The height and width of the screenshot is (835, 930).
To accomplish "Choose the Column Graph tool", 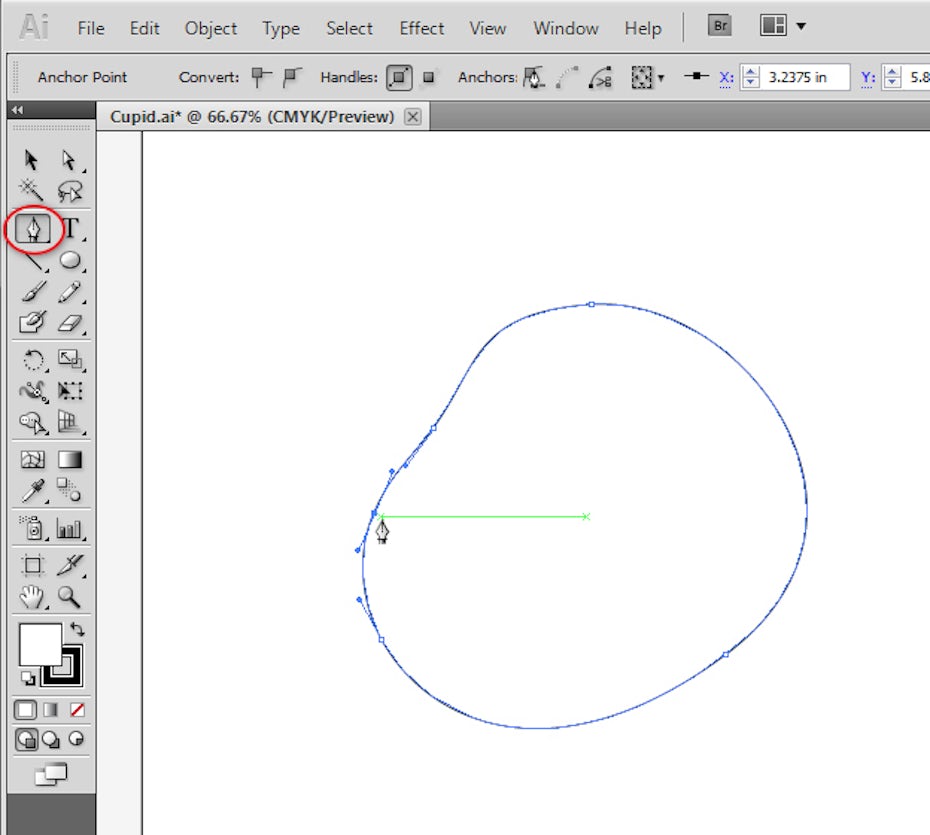I will pyautogui.click(x=69, y=528).
